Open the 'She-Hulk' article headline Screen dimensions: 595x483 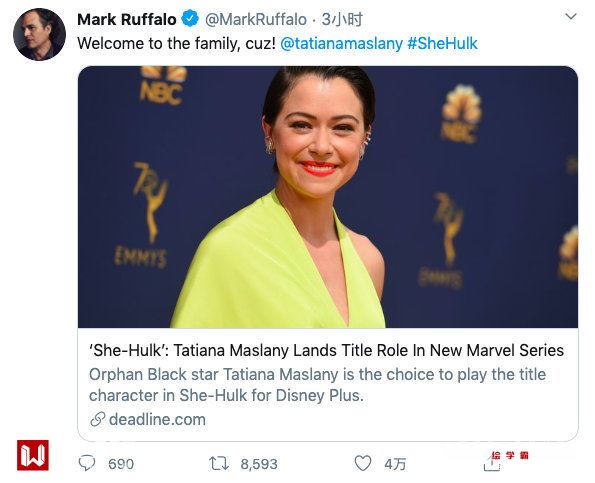click(x=326, y=350)
